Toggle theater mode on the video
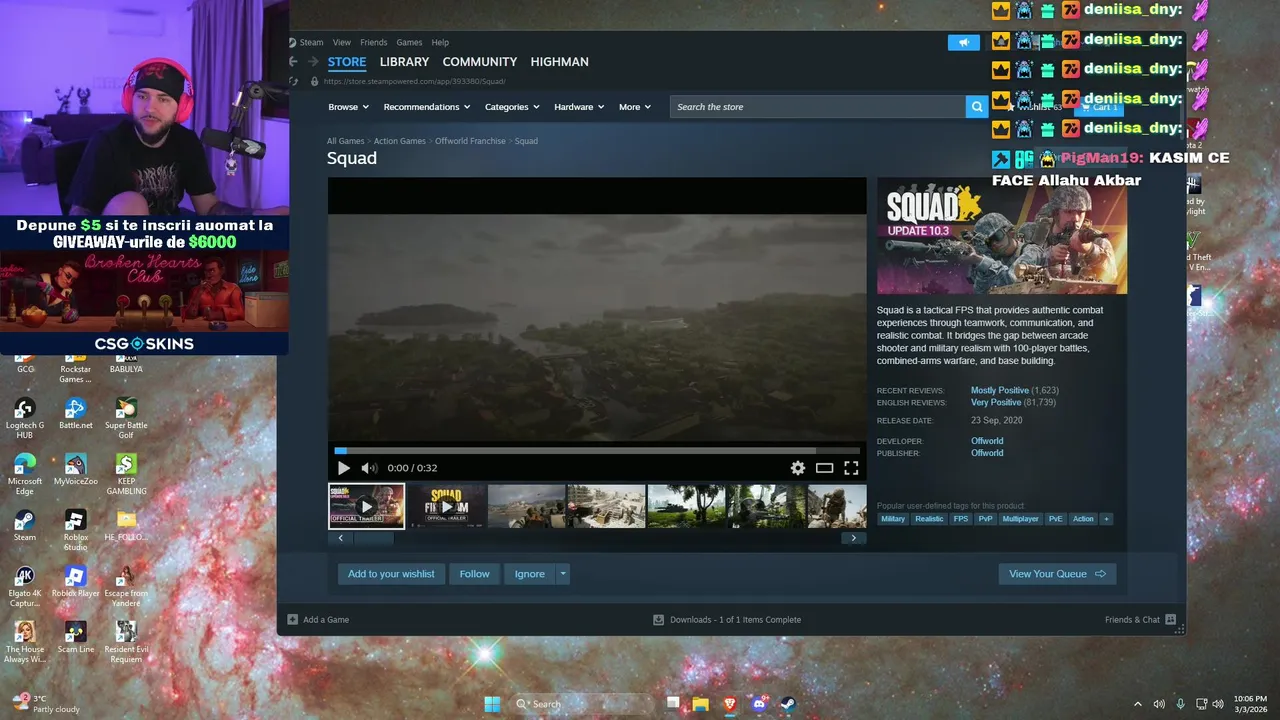The height and width of the screenshot is (720, 1280). tap(824, 467)
